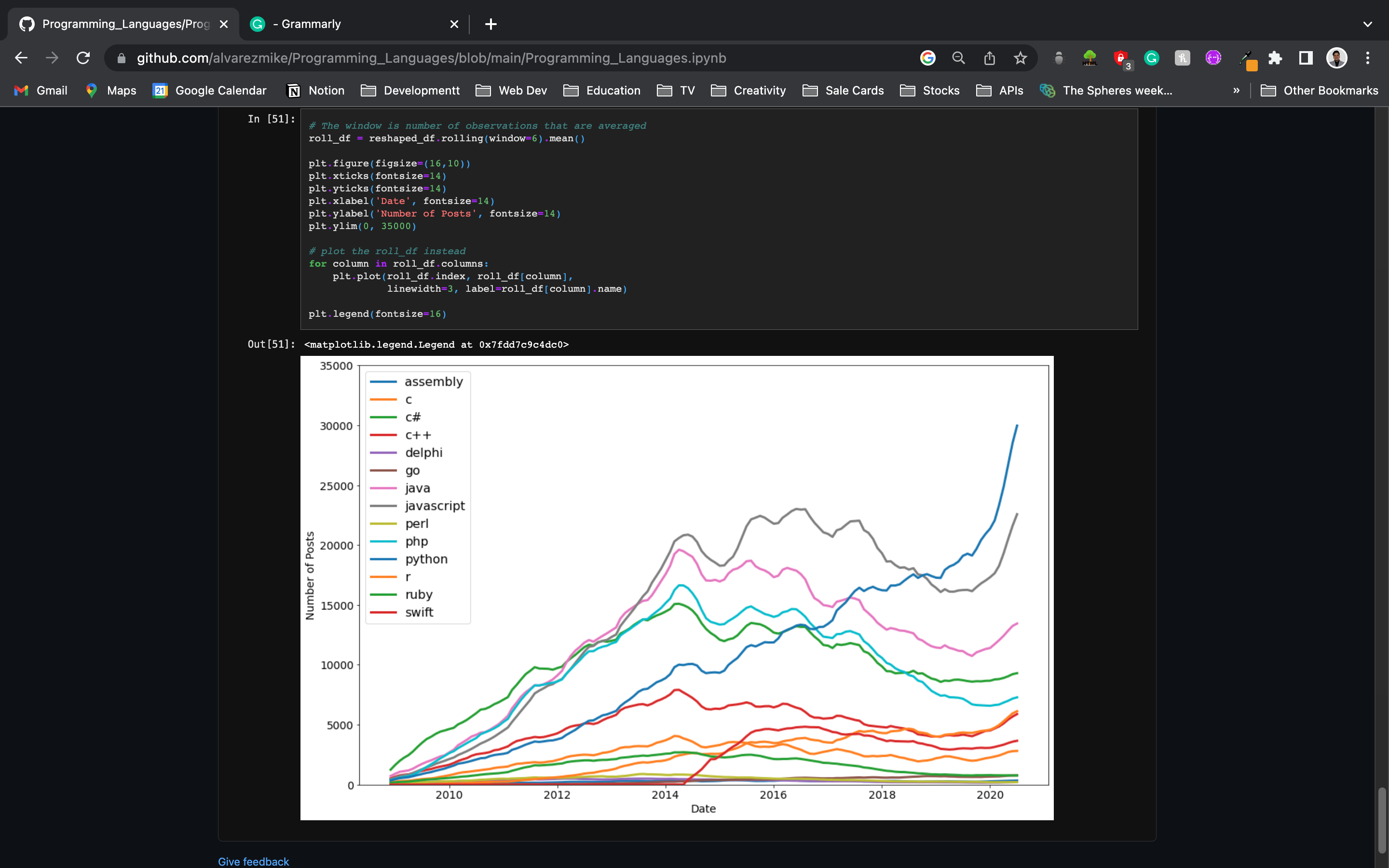The image size is (1389, 868).
Task: Bookmark this page with the star icon
Action: tap(1020, 58)
